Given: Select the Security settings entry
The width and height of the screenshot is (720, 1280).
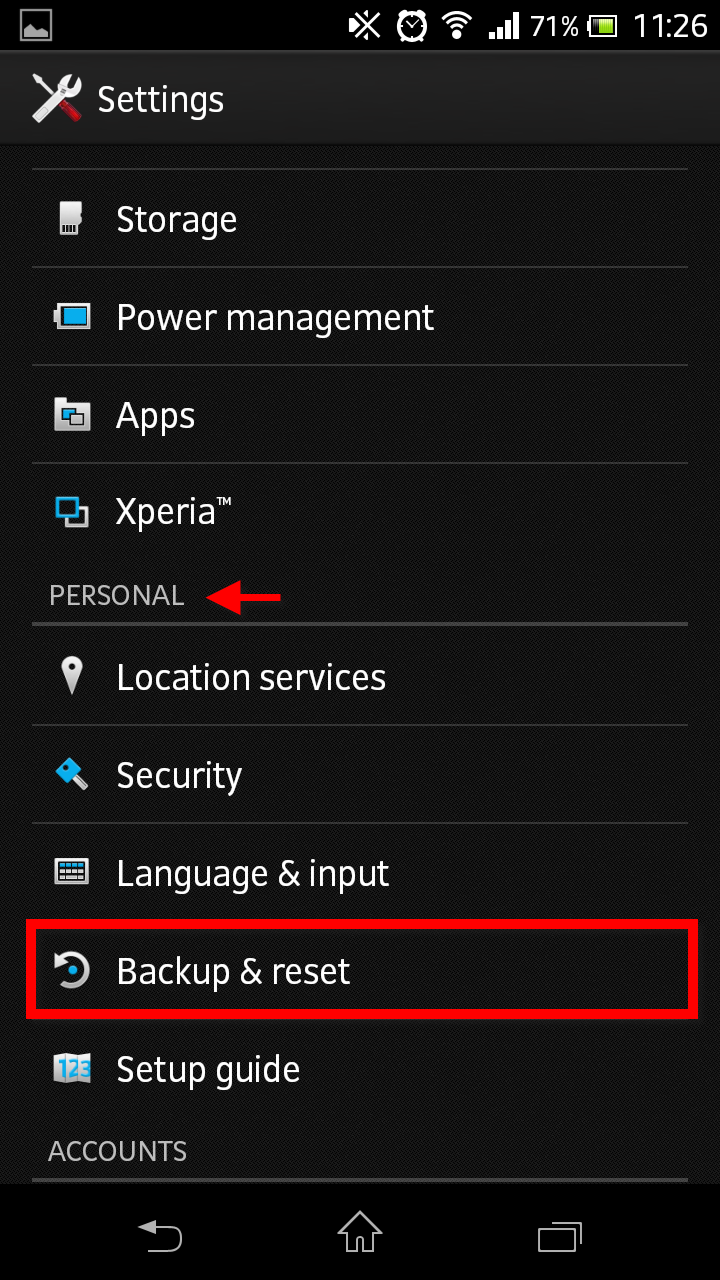Looking at the screenshot, I should pyautogui.click(x=300, y=774).
